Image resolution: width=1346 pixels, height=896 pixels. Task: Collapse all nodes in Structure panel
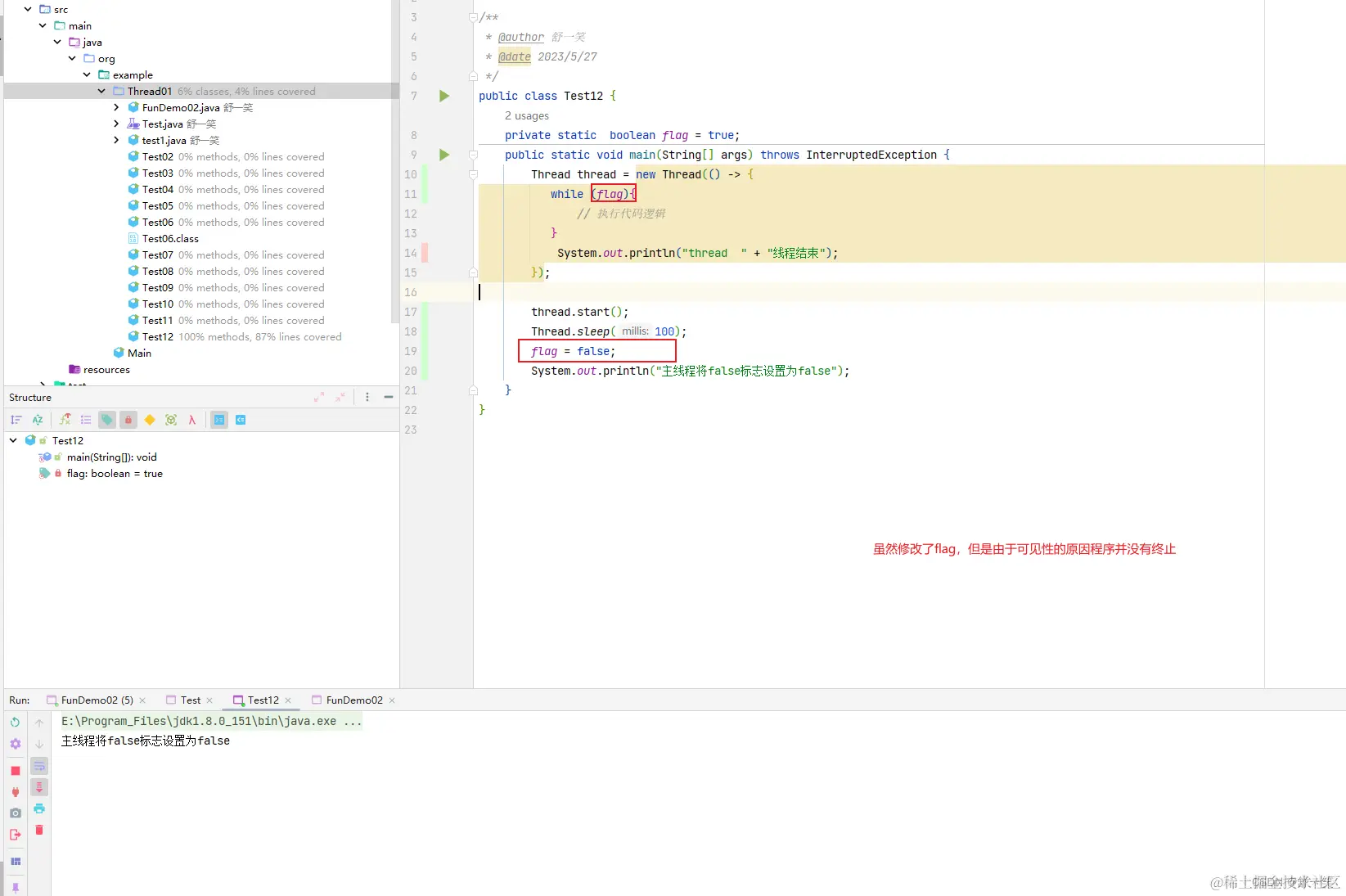tap(340, 397)
